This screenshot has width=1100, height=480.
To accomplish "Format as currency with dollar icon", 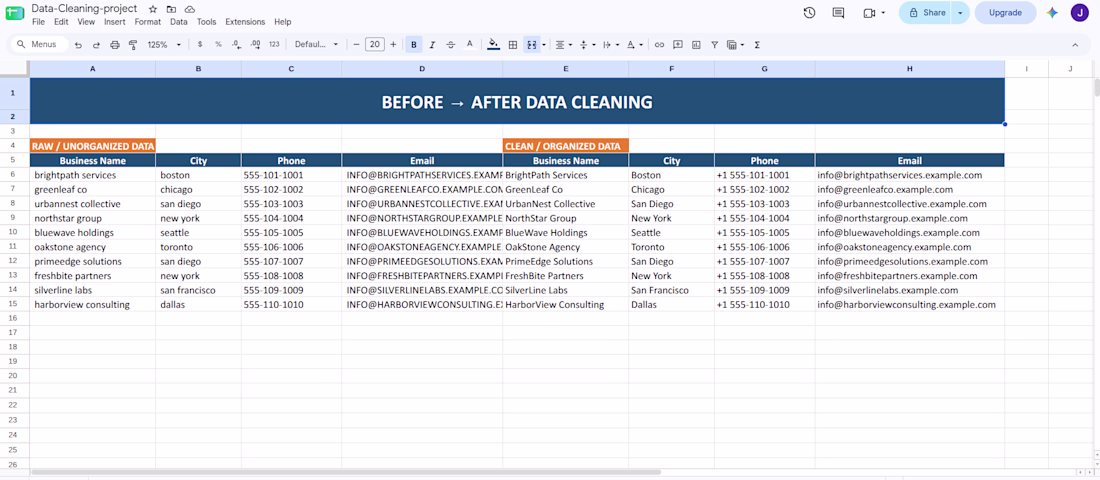I will [200, 44].
